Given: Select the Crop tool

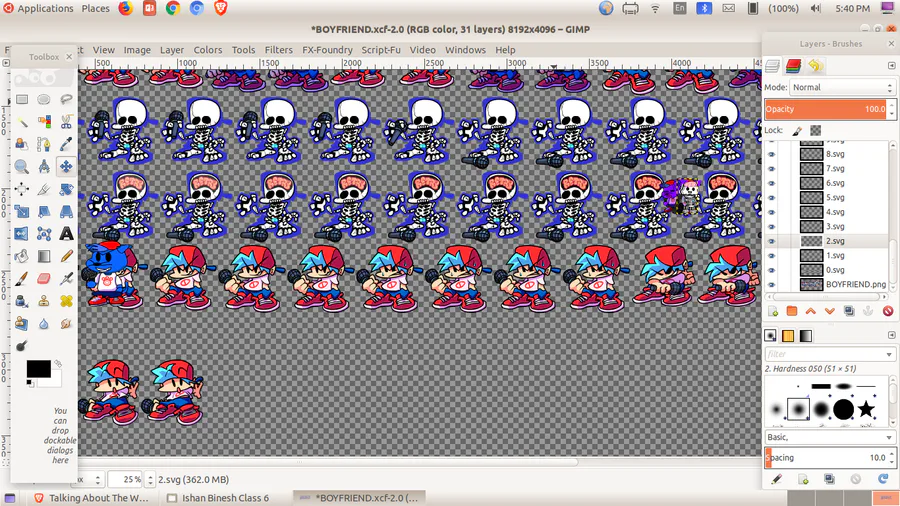Looking at the screenshot, I should 44,189.
